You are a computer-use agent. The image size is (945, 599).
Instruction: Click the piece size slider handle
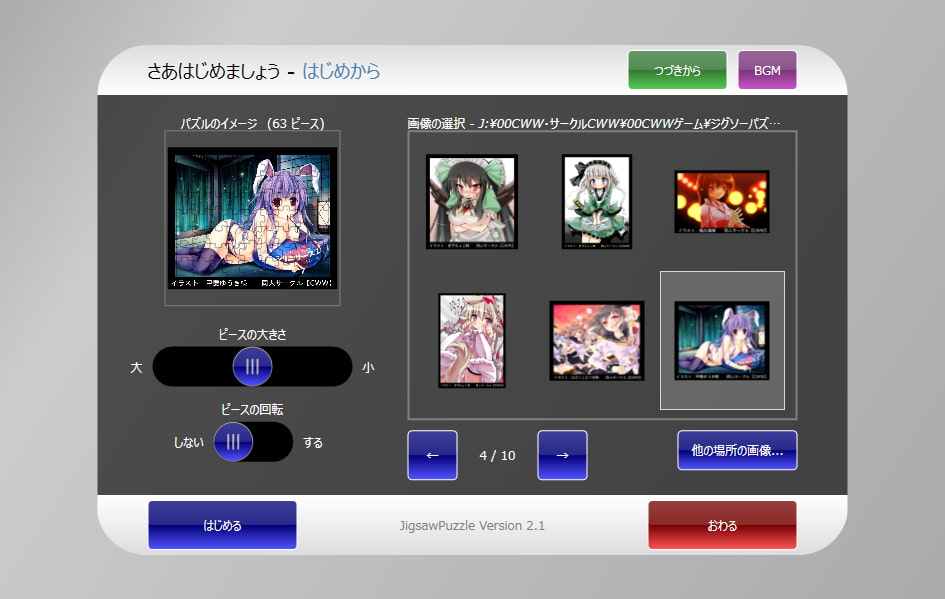tap(253, 366)
